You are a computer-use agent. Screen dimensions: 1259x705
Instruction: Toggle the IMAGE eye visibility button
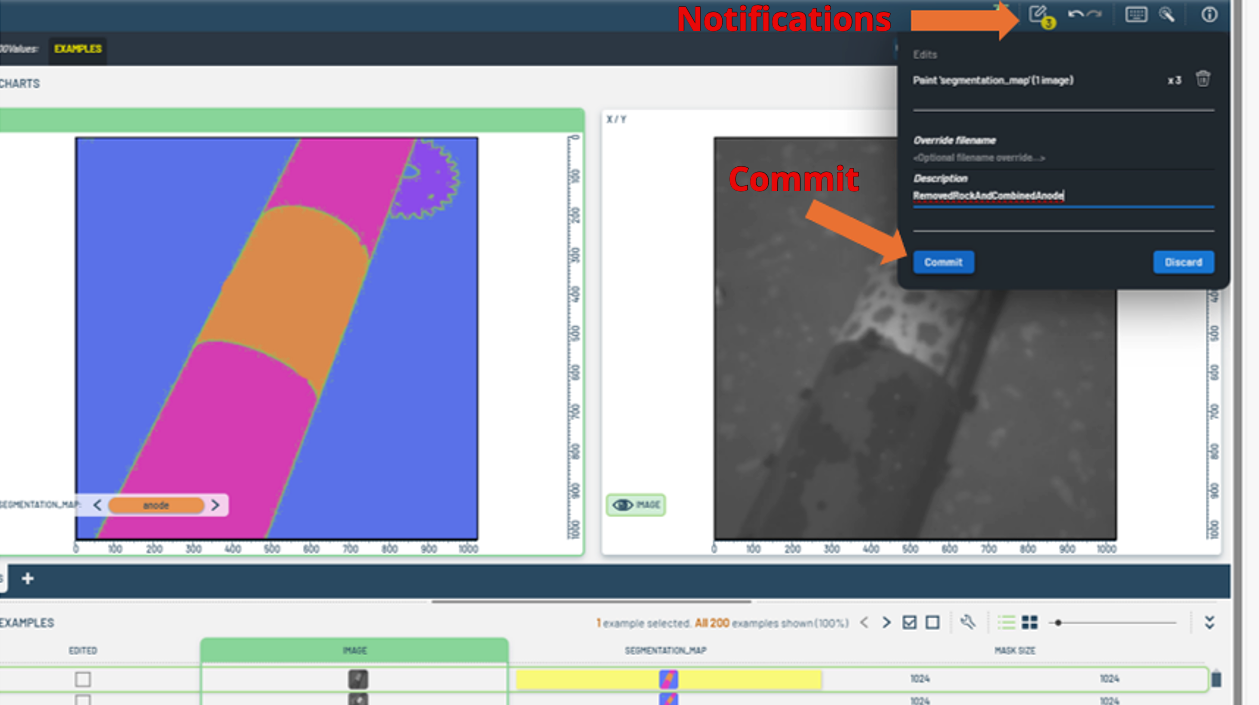[x=635, y=505]
